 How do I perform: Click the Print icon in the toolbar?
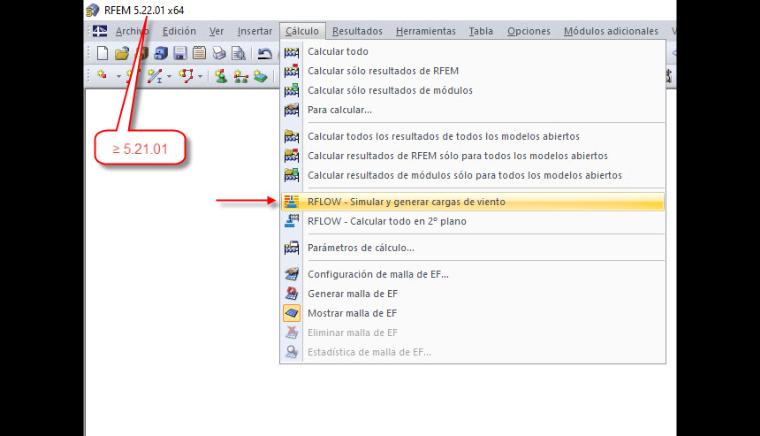click(219, 53)
